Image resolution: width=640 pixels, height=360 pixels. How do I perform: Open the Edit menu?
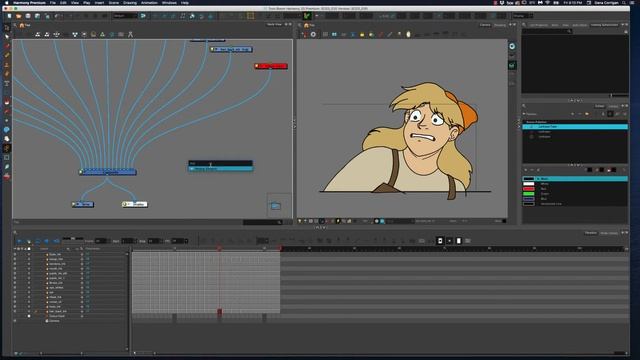[x=63, y=2]
